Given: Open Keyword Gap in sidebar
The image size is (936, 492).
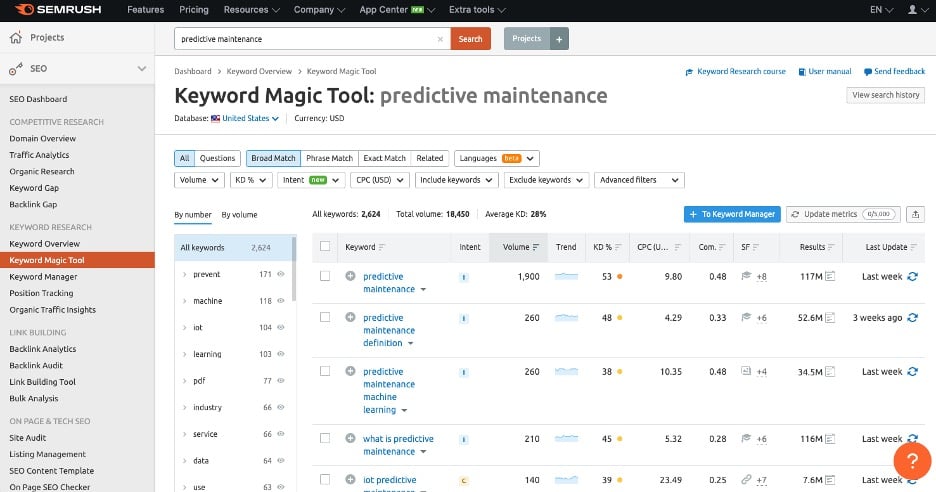Looking at the screenshot, I should 34,187.
